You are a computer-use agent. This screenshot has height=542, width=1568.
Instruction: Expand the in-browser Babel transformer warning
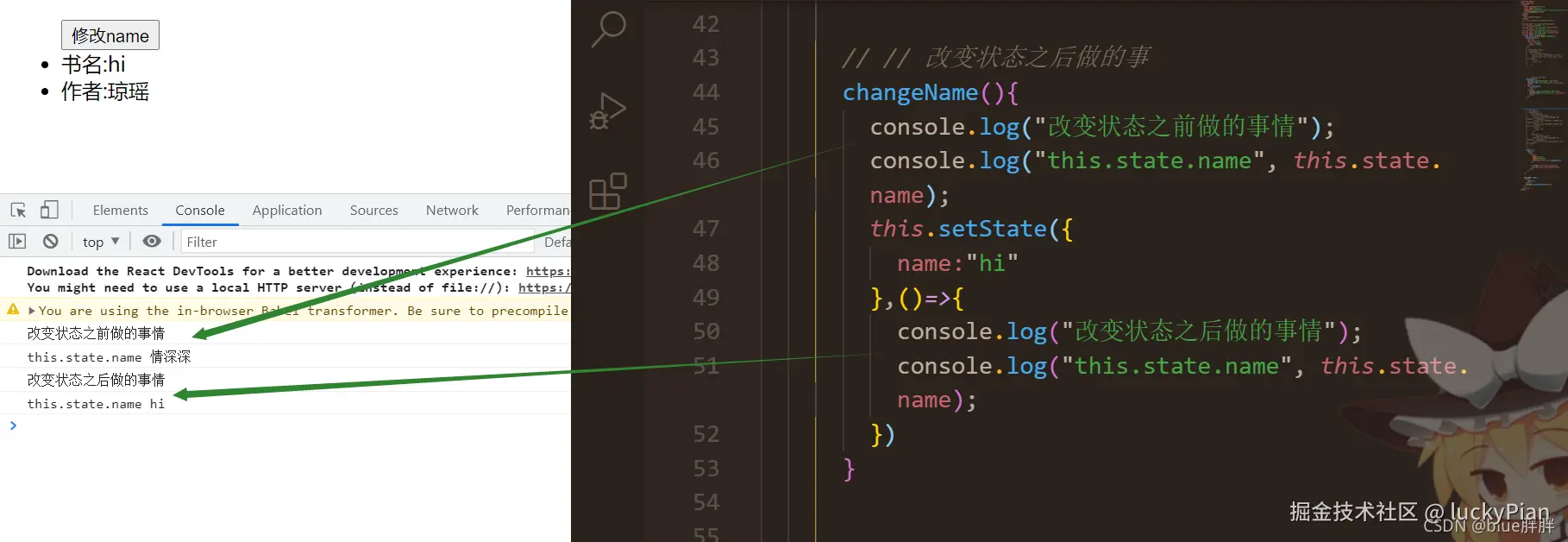point(32,311)
